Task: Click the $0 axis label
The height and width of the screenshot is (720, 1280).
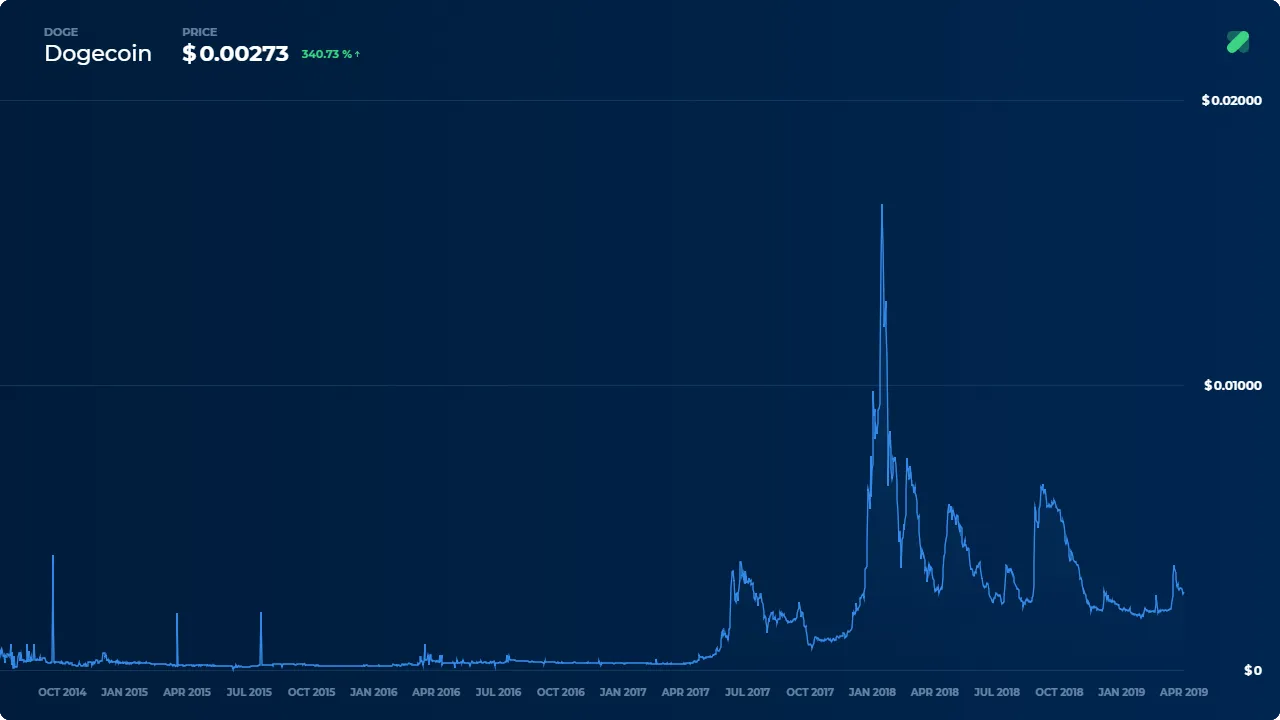Action: tap(1253, 670)
